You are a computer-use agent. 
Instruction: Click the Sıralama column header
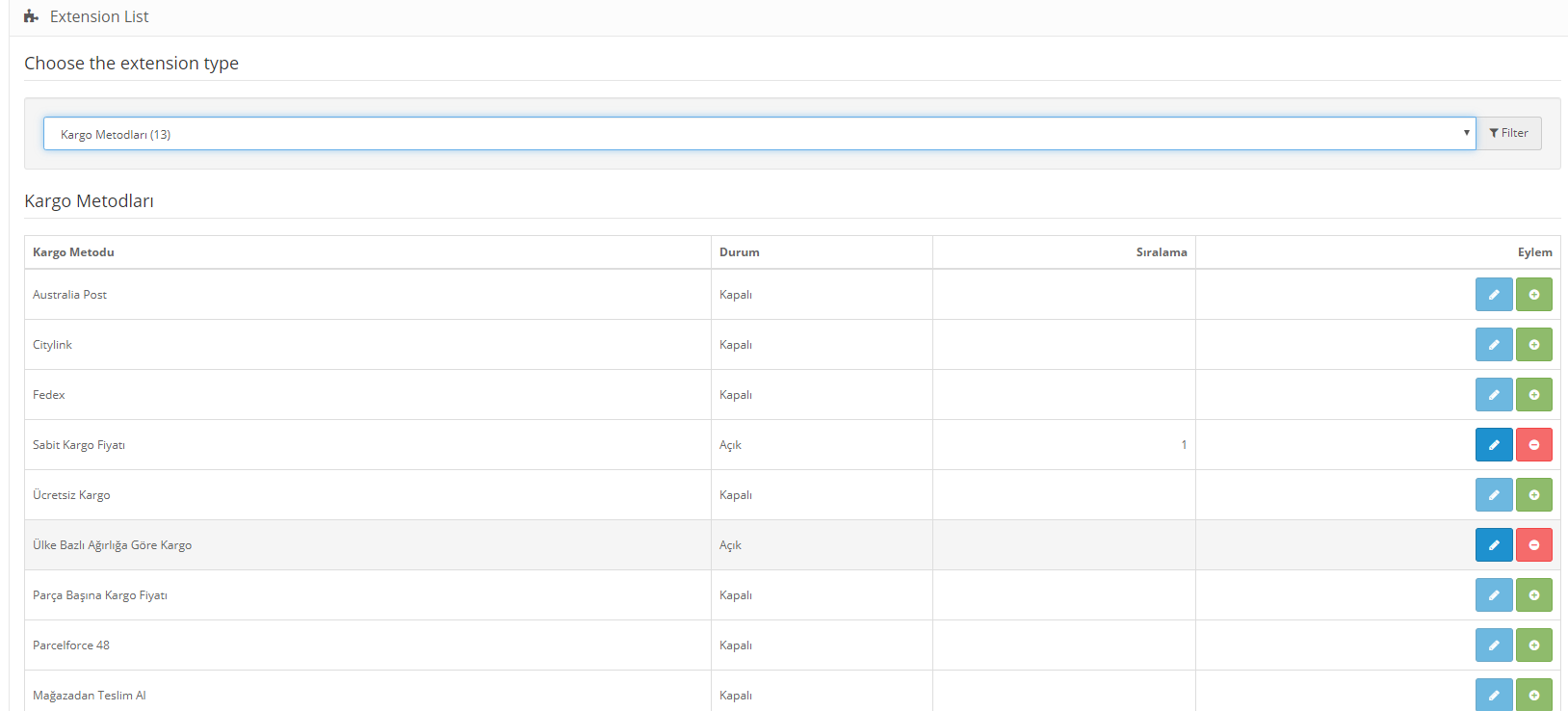pyautogui.click(x=1162, y=252)
